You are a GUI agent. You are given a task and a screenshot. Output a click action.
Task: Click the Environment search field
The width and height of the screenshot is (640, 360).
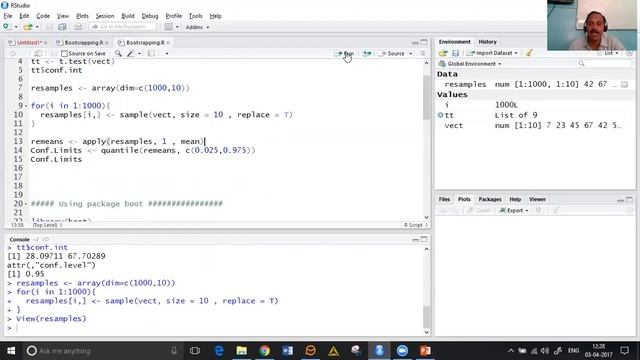(x=603, y=64)
